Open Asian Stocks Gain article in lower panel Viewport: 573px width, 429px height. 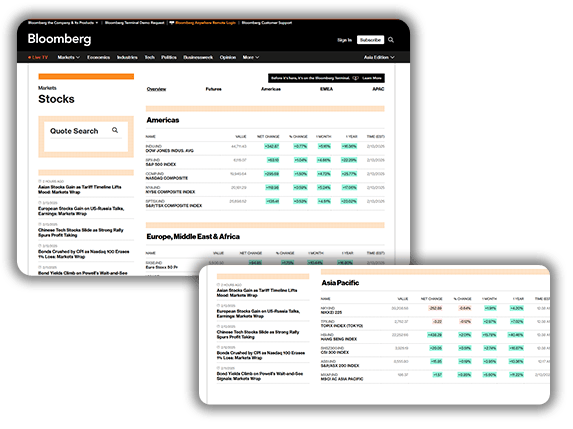[x=257, y=292]
